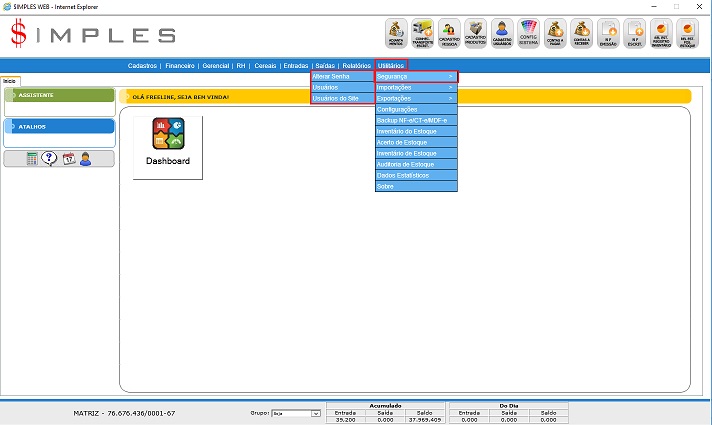Click the Atalhos panel header

[60, 127]
